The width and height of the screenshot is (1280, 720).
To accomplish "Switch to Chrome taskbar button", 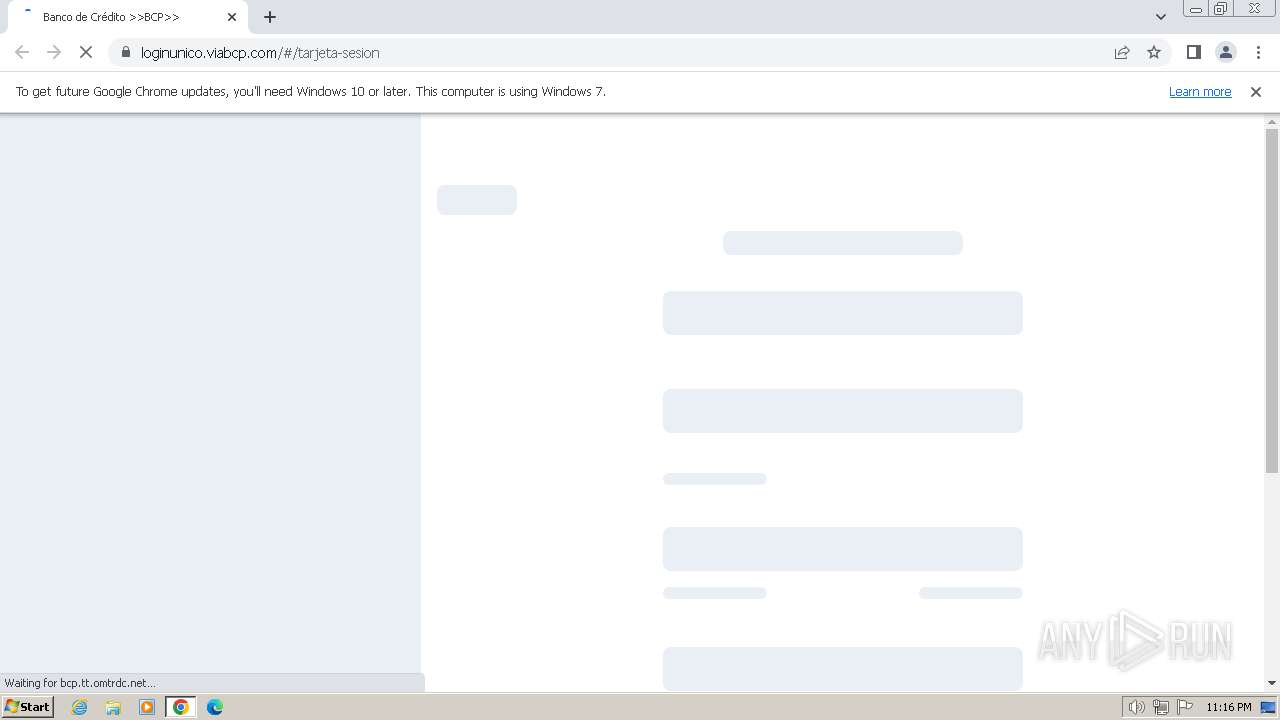I will pos(181,707).
